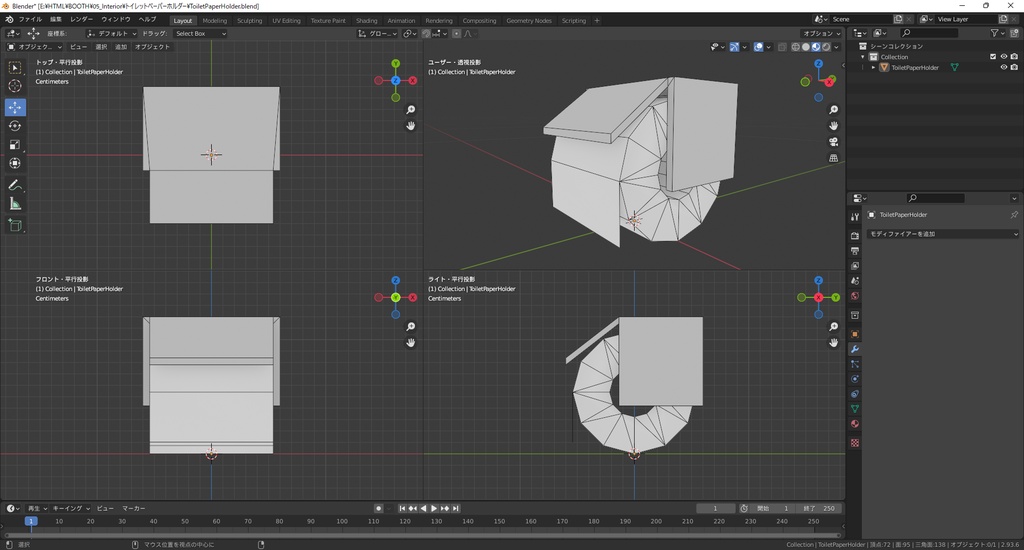The height and width of the screenshot is (550, 1024).
Task: Click the オプション button in viewport header
Action: tap(821, 33)
